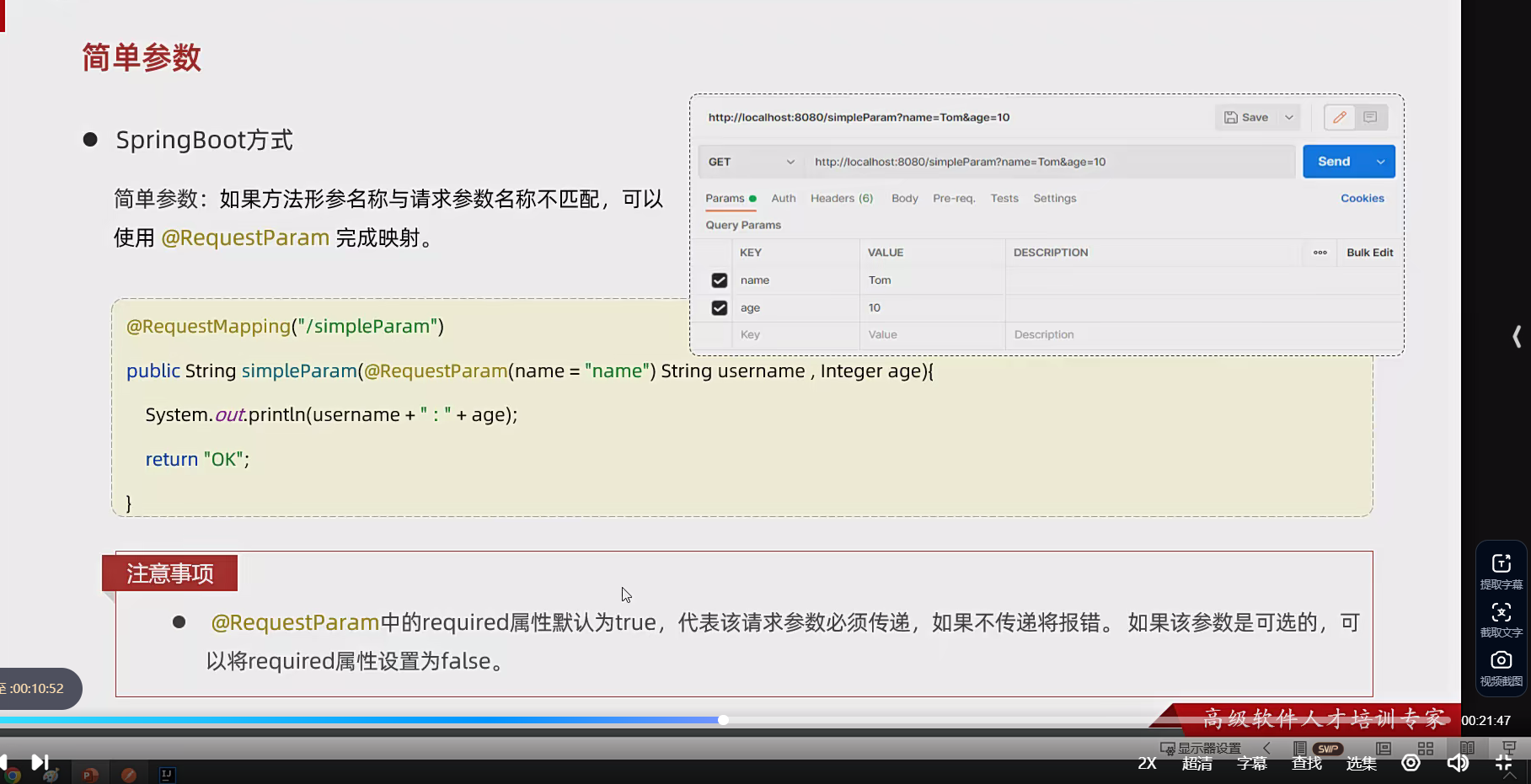Switch to slide sorter grid view
Viewport: 1531px width, 784px height.
[x=1426, y=749]
